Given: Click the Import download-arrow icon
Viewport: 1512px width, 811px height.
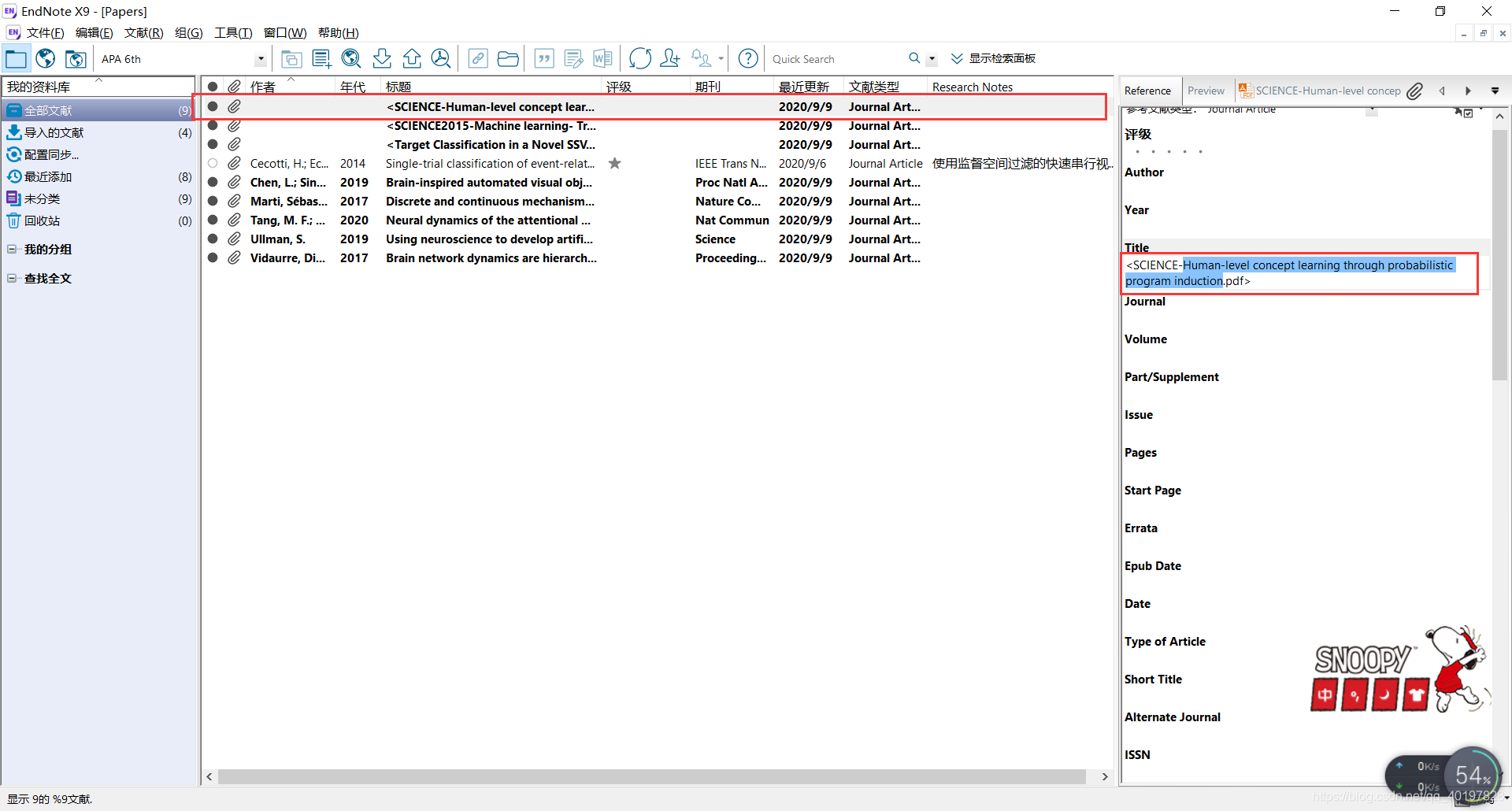Looking at the screenshot, I should coord(382,58).
